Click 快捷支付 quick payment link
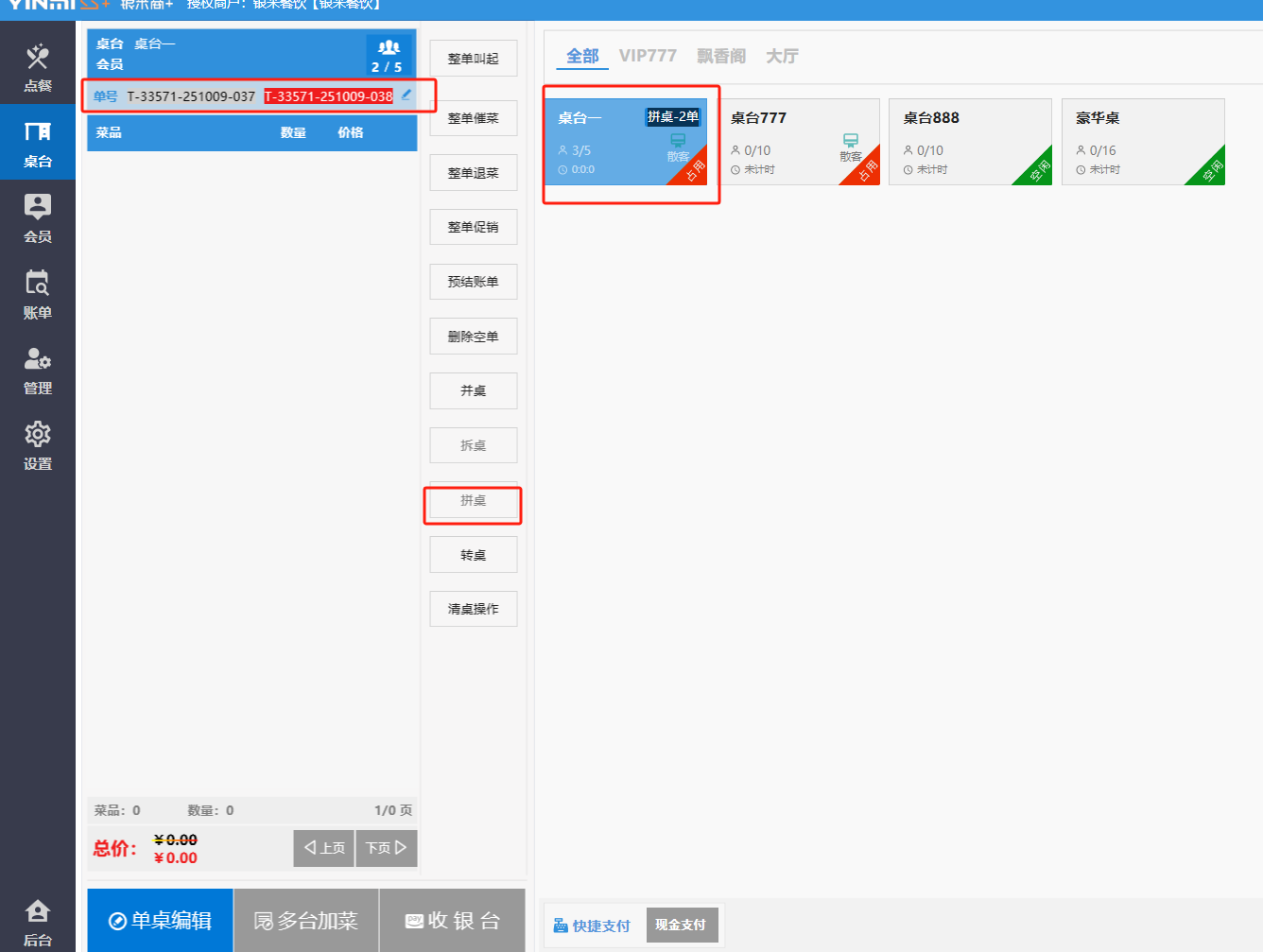1263x952 pixels. (592, 926)
